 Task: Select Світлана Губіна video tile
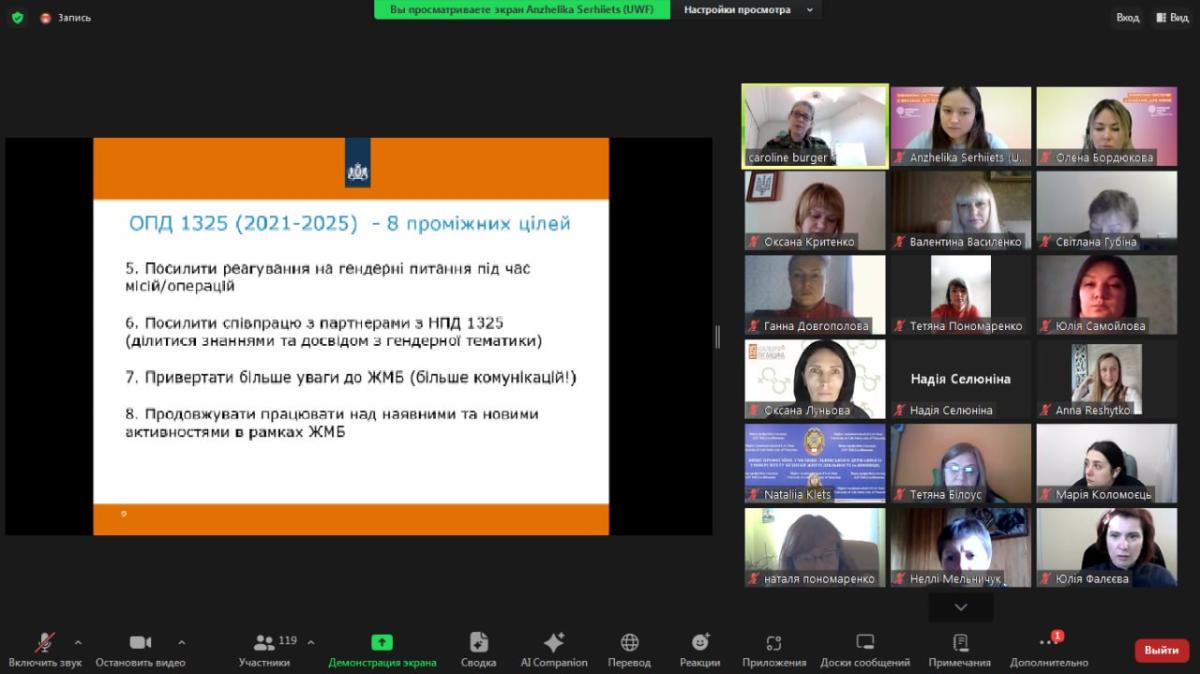(x=1106, y=210)
